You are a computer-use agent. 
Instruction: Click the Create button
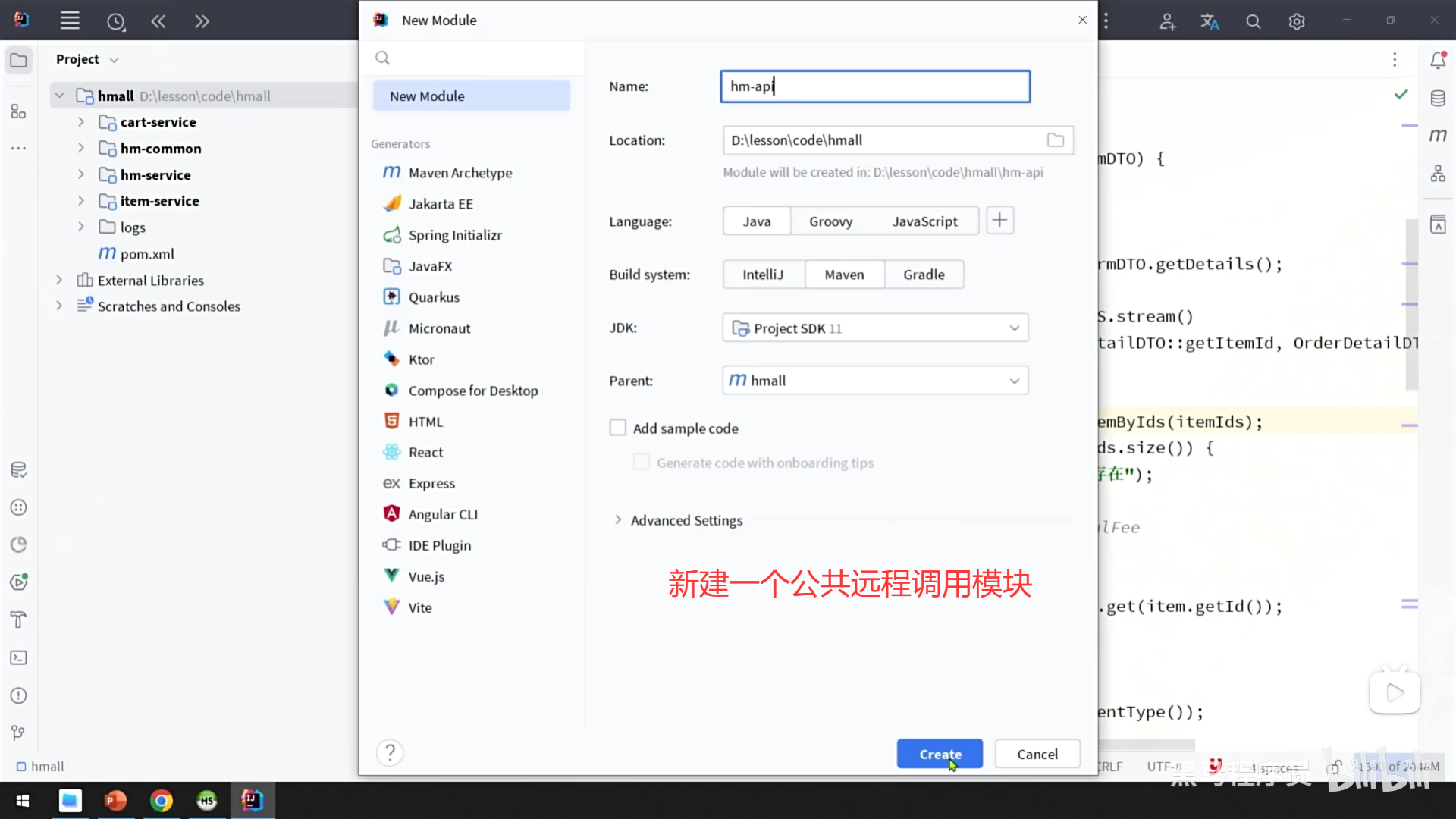(x=939, y=753)
